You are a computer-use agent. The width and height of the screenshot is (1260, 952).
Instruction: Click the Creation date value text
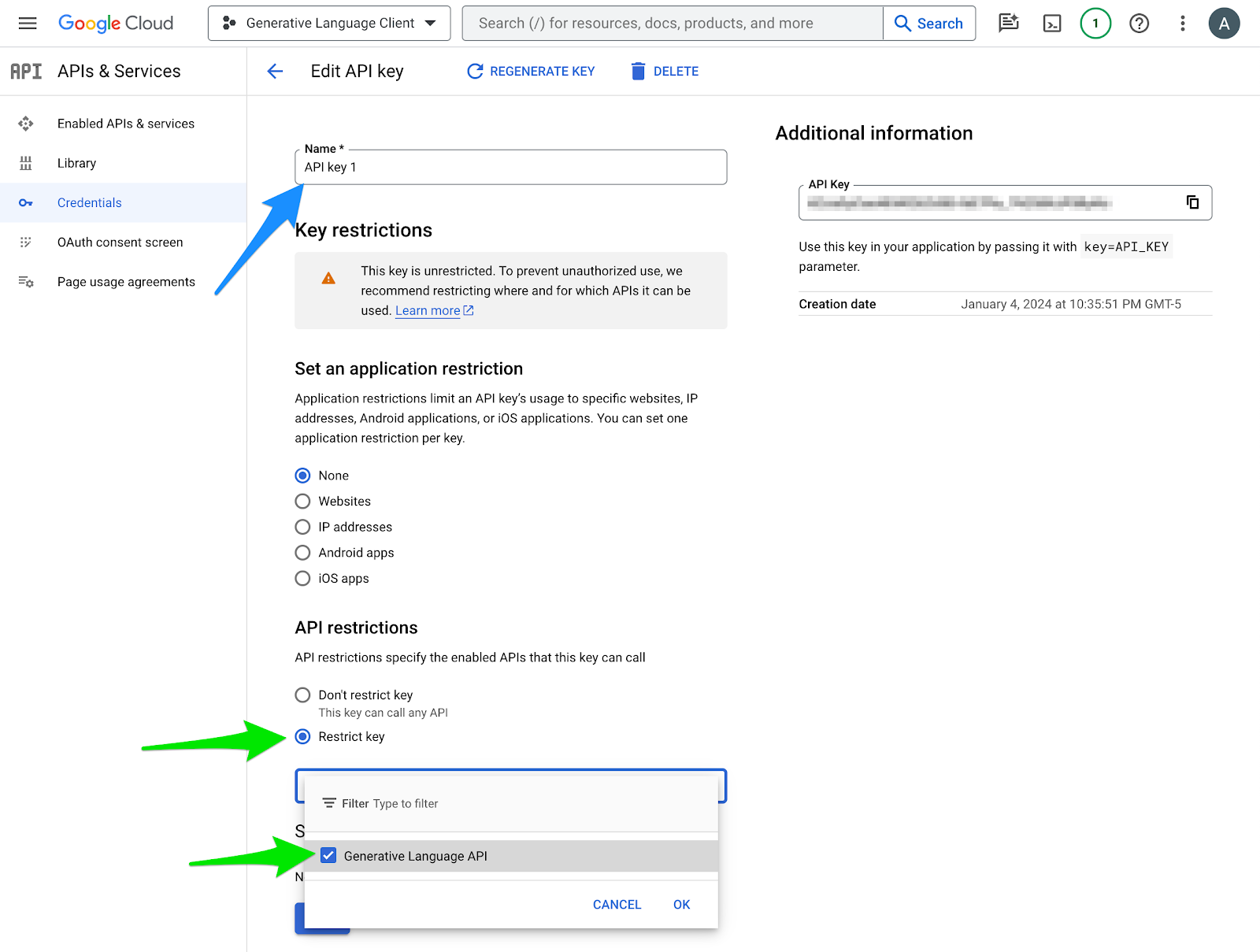pyautogui.click(x=1071, y=304)
